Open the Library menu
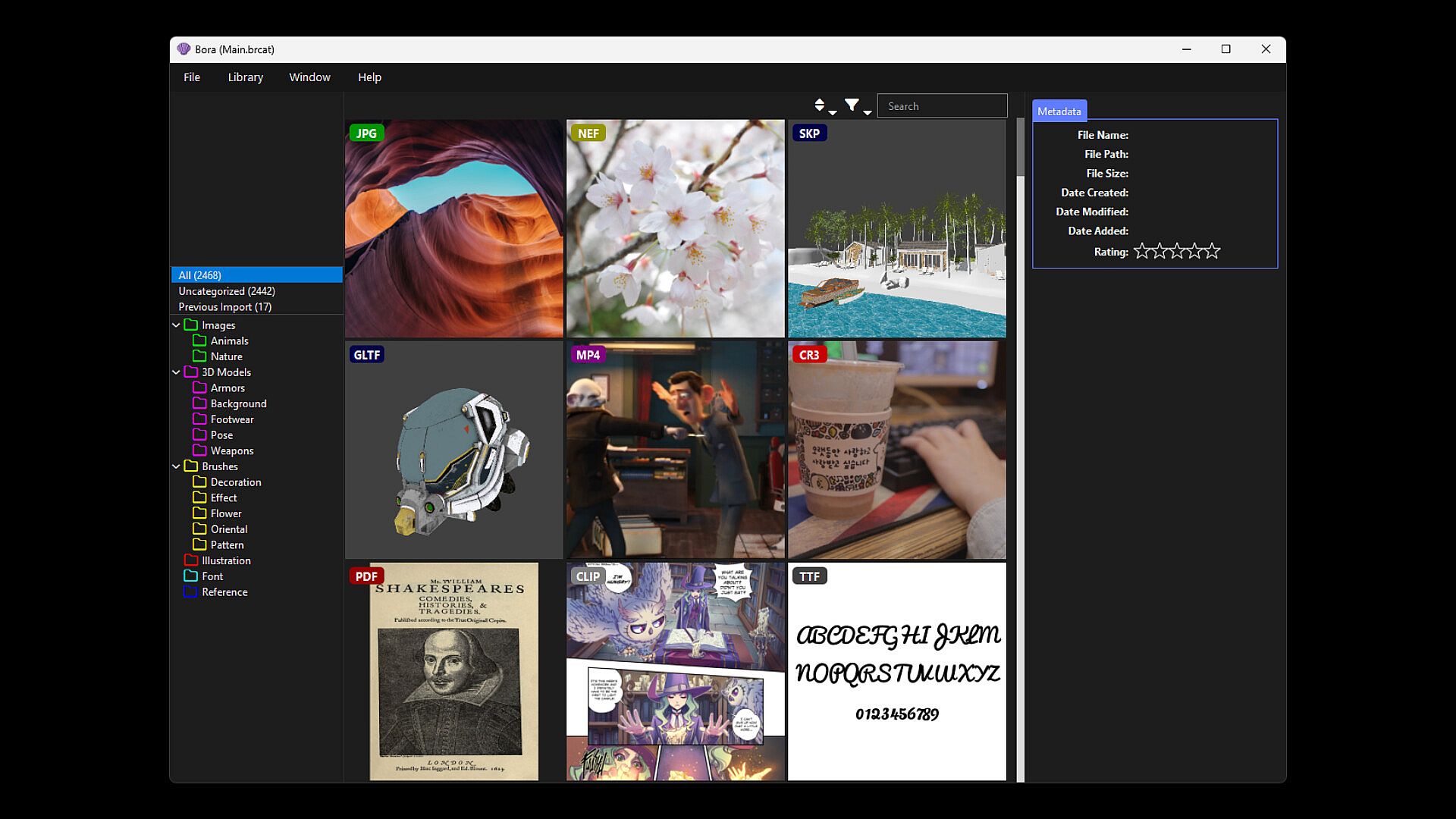This screenshot has width=1456, height=819. point(245,77)
